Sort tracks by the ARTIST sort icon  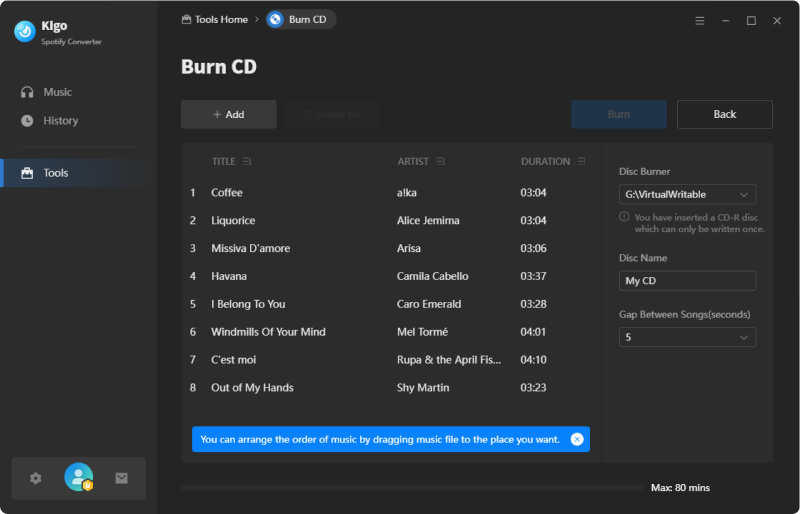point(440,161)
